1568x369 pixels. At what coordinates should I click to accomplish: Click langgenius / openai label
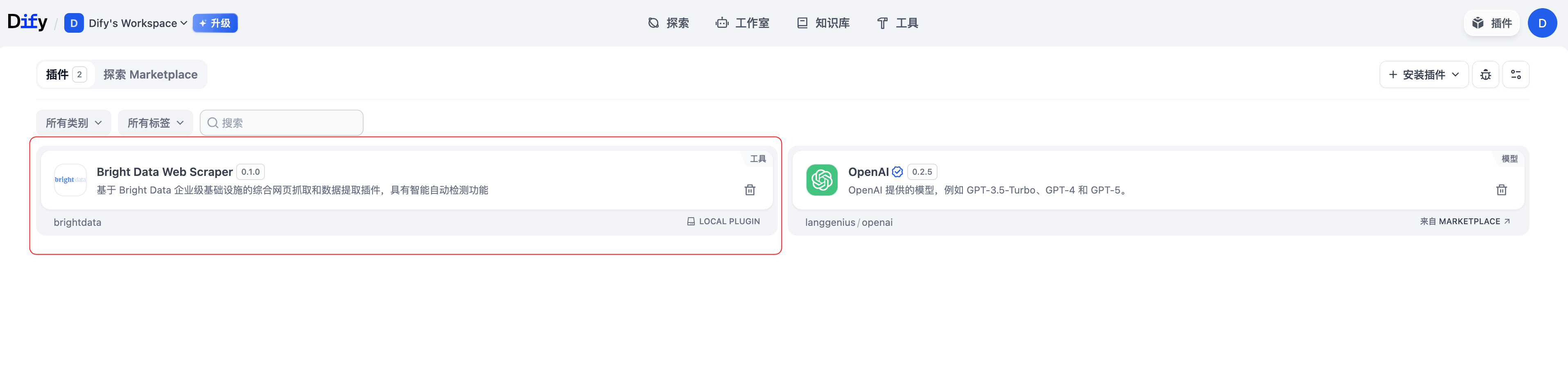point(849,223)
